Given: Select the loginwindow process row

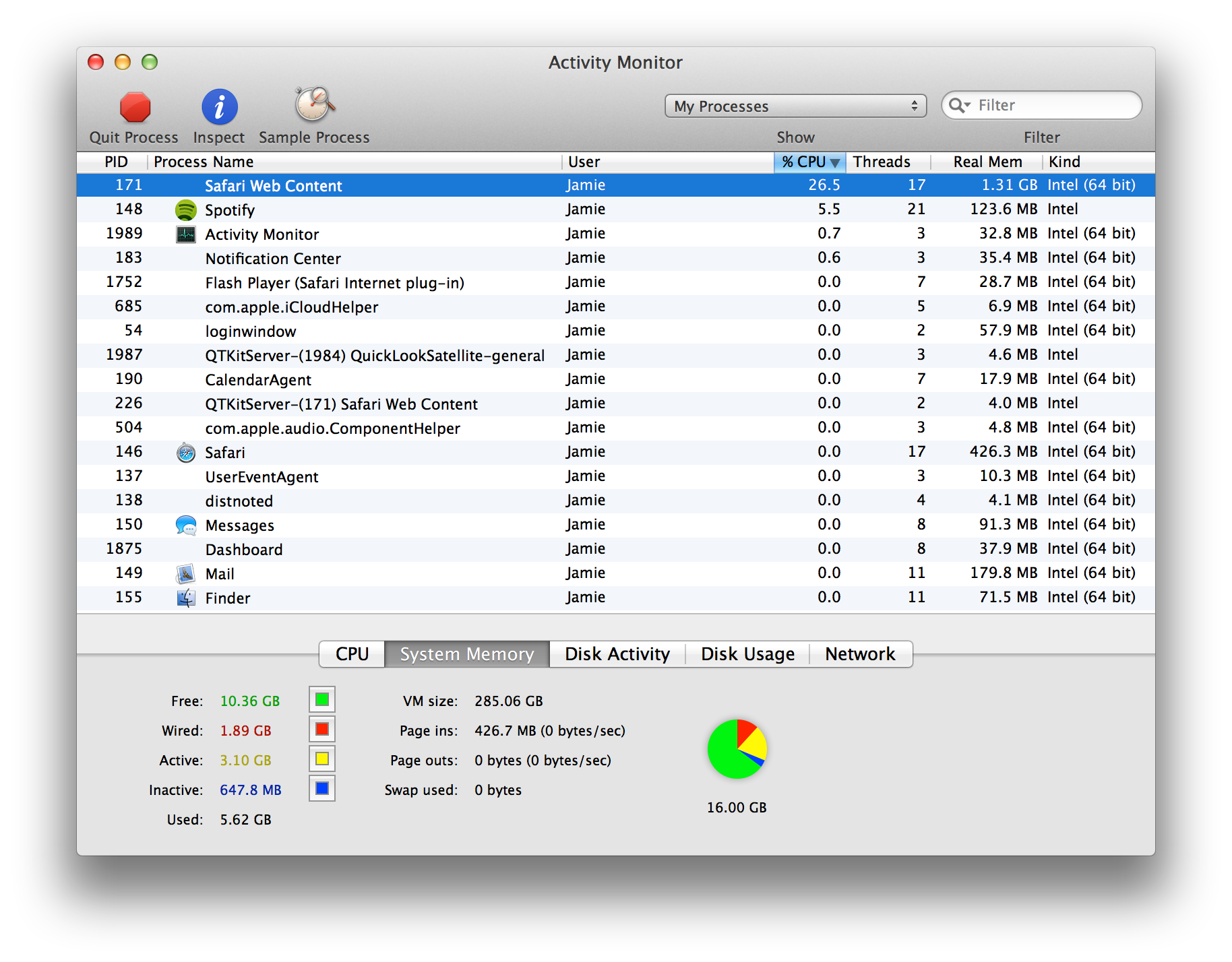Looking at the screenshot, I should tap(616, 331).
